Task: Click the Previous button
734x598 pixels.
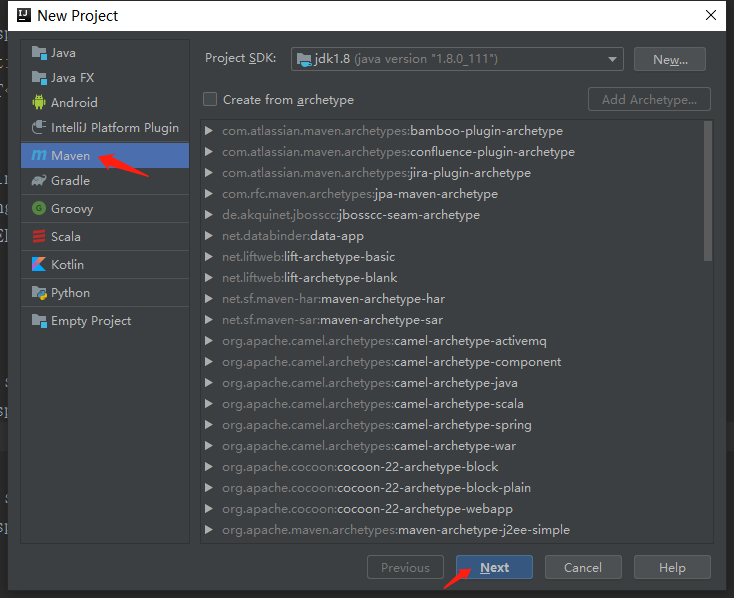Action: [x=405, y=567]
